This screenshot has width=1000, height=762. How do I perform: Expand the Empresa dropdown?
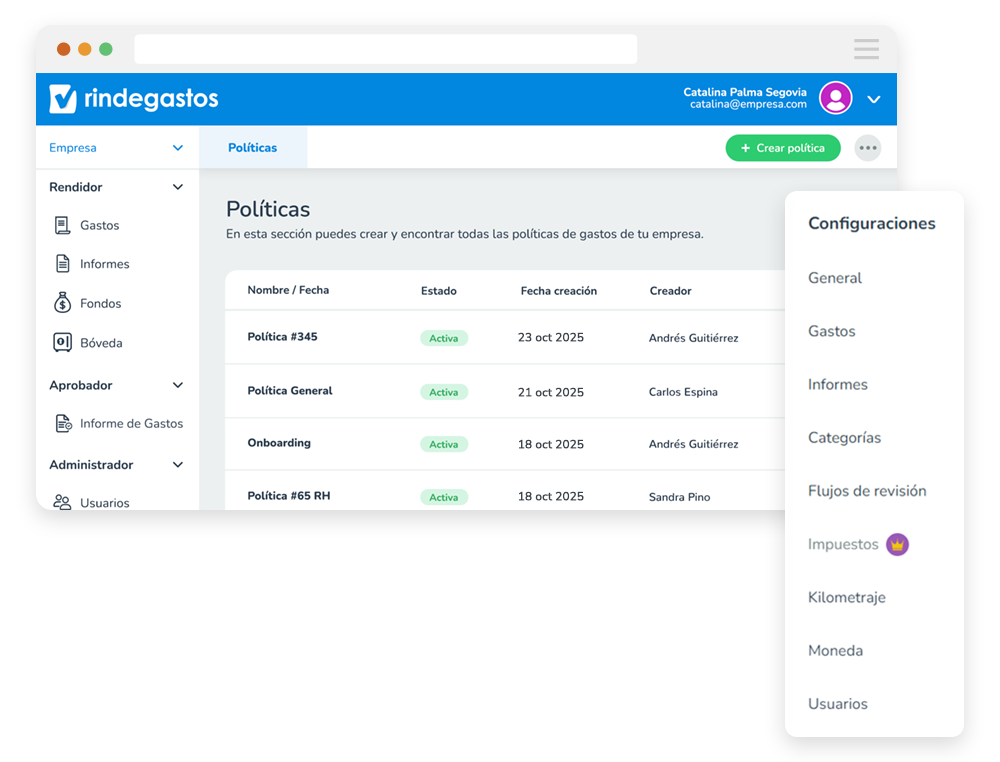pyautogui.click(x=177, y=148)
